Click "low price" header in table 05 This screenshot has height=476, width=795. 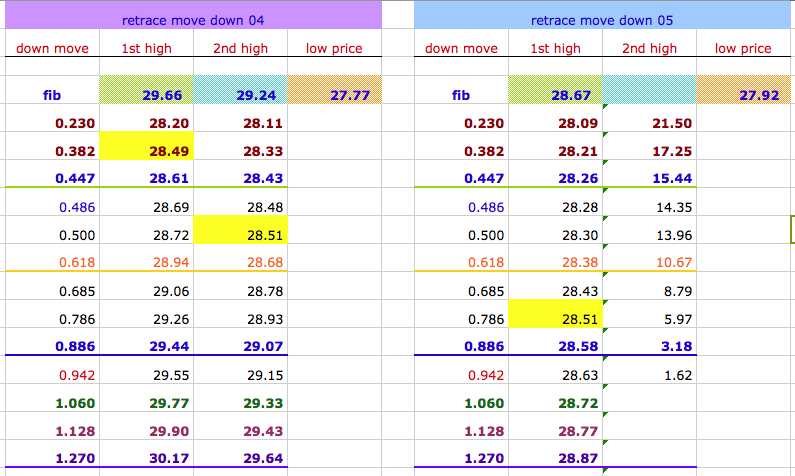pyautogui.click(x=743, y=48)
